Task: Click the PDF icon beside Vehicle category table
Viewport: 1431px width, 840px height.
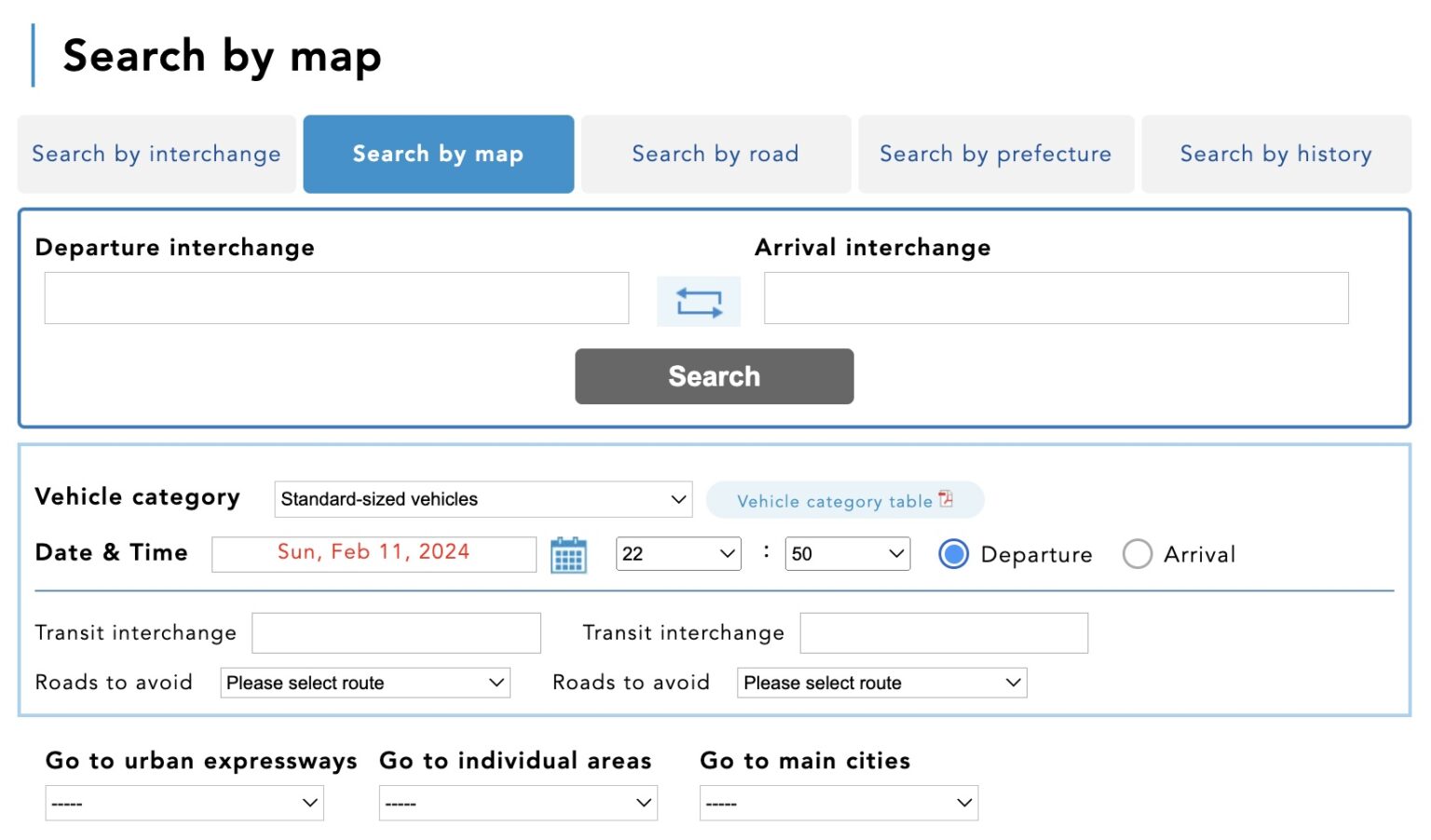Action: [947, 499]
